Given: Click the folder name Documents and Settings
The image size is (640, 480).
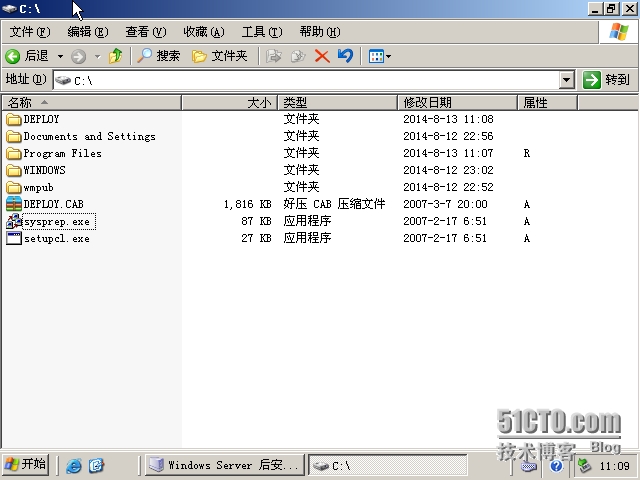Looking at the screenshot, I should click(x=89, y=136).
